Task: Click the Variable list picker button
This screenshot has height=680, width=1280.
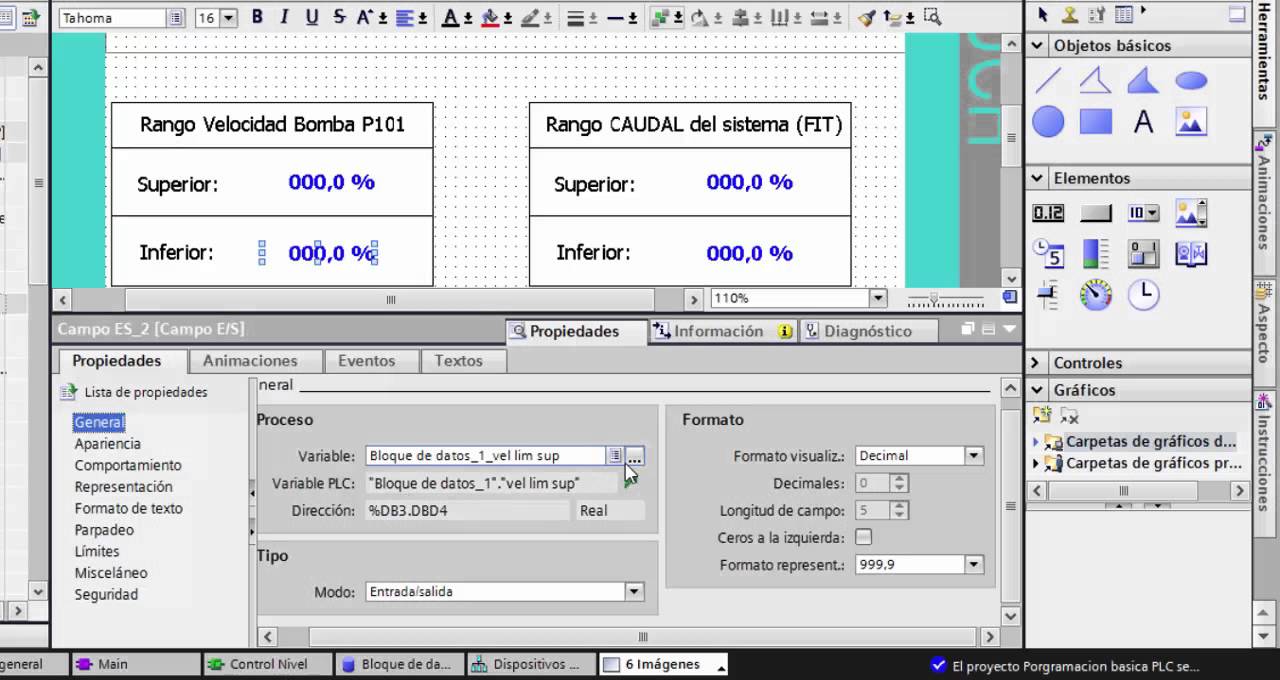Action: pos(615,456)
